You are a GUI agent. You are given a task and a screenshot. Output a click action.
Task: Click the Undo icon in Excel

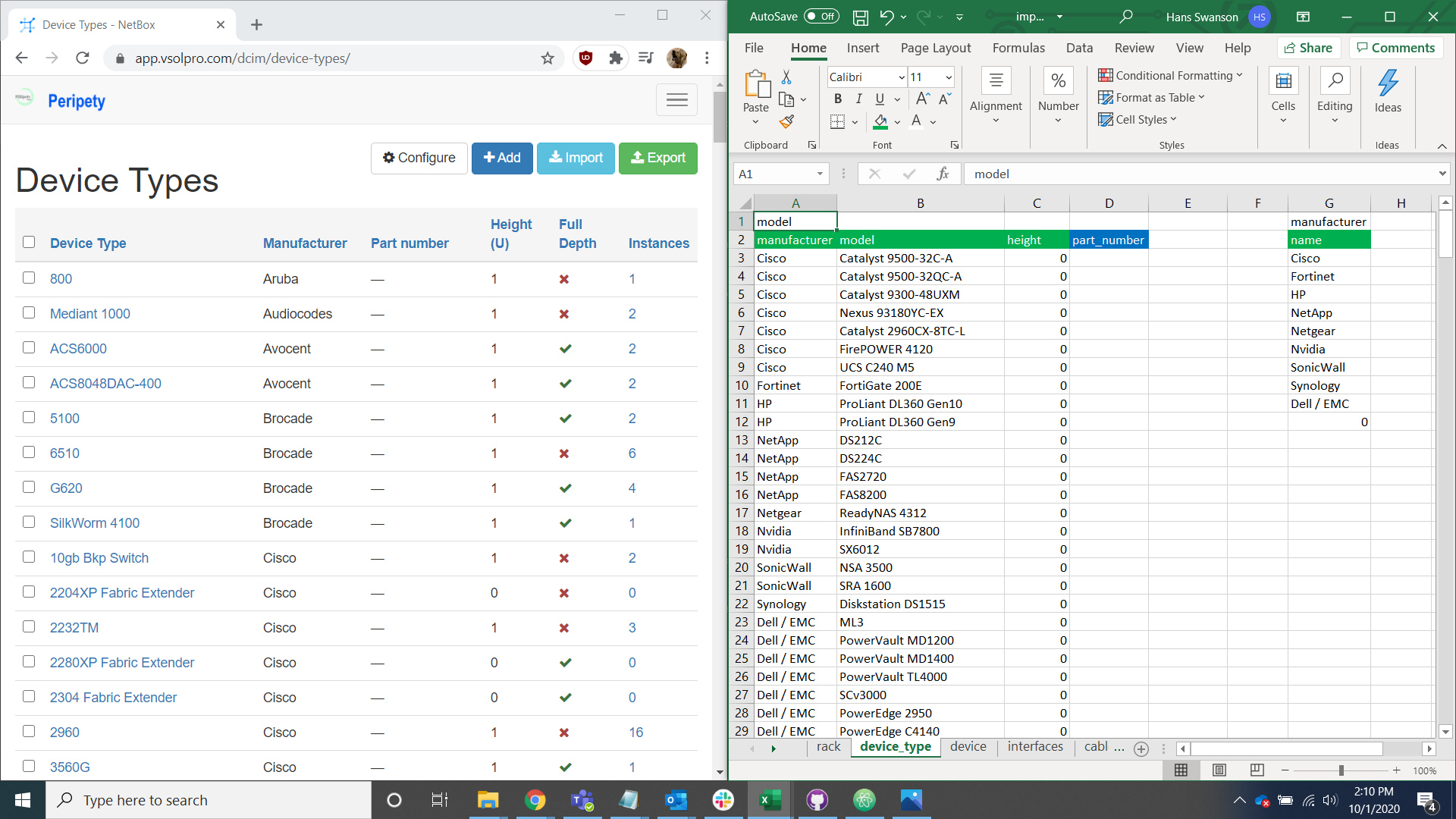click(886, 17)
